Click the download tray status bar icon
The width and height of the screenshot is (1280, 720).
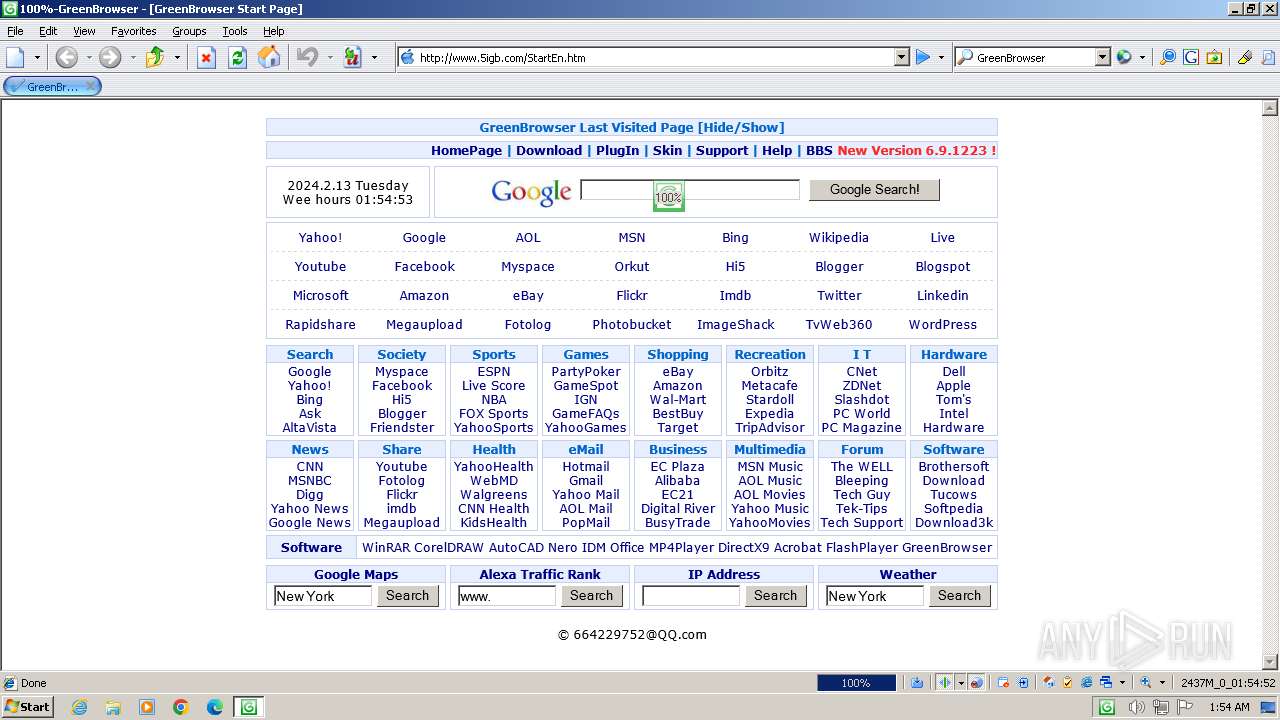point(917,683)
